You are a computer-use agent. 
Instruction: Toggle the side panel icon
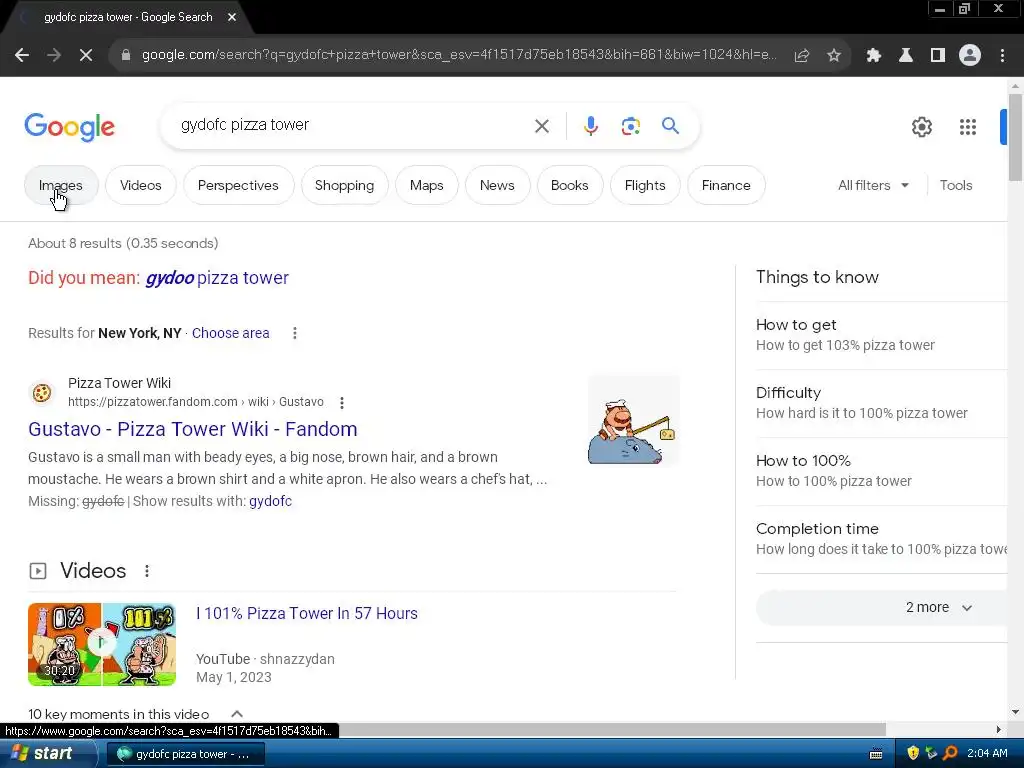pos(938,56)
